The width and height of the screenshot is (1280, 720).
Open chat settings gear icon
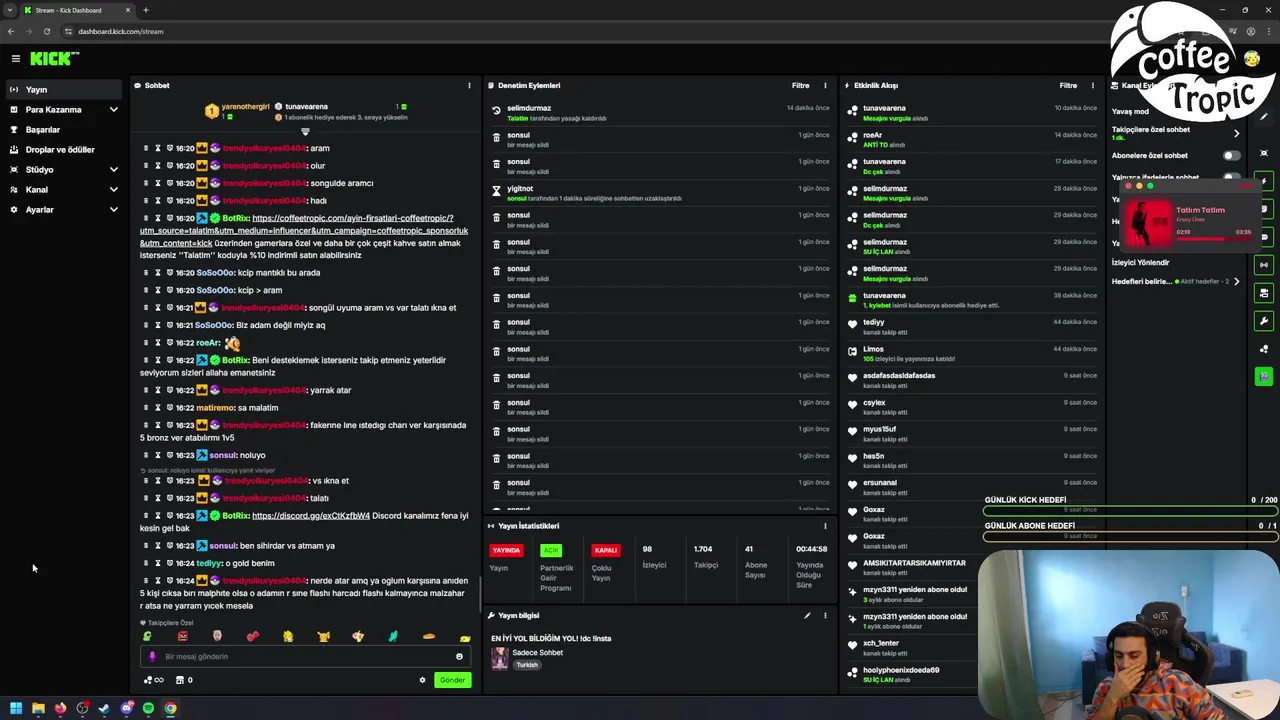tap(422, 680)
